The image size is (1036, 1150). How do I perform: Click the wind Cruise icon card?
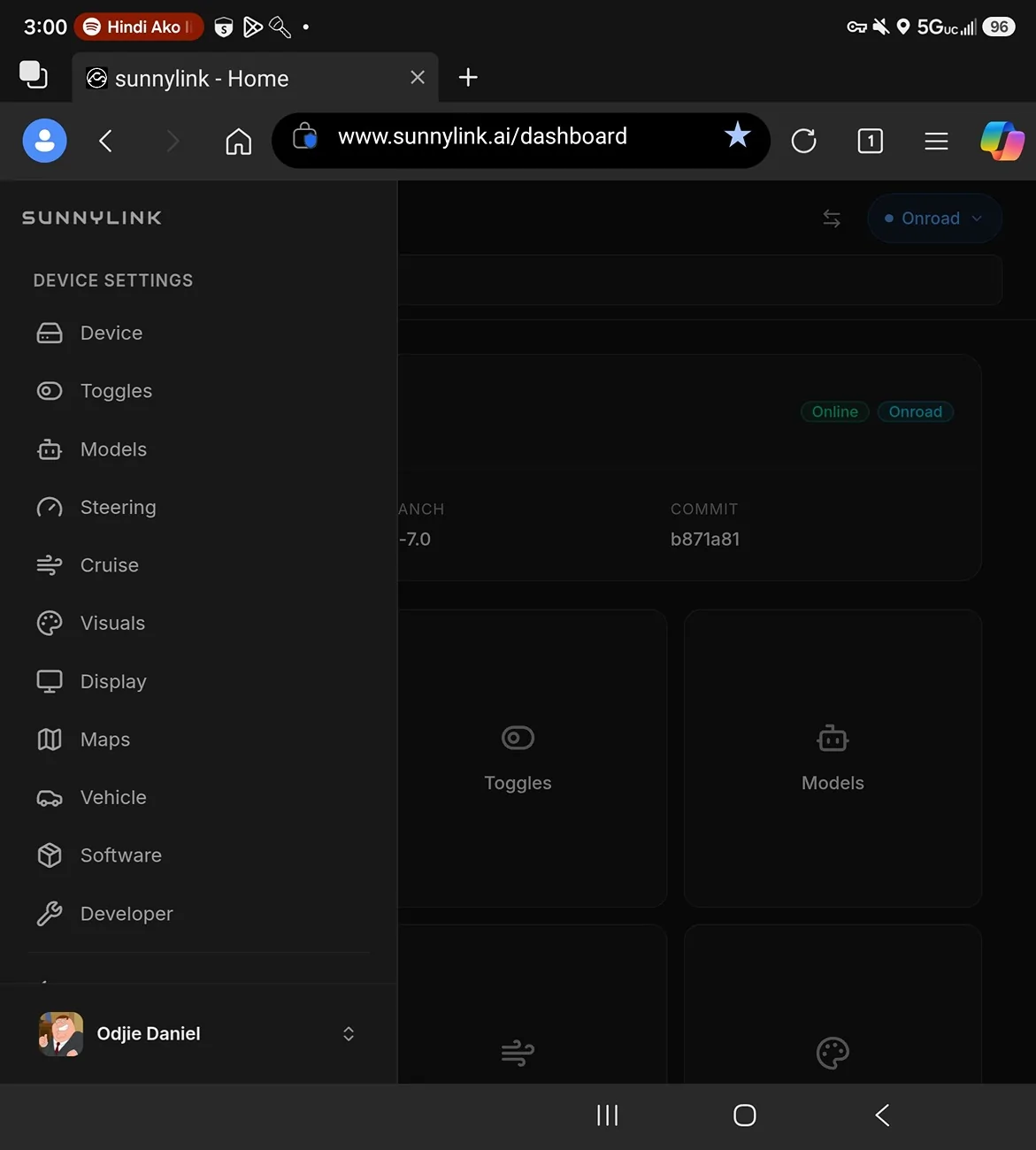point(532,1004)
